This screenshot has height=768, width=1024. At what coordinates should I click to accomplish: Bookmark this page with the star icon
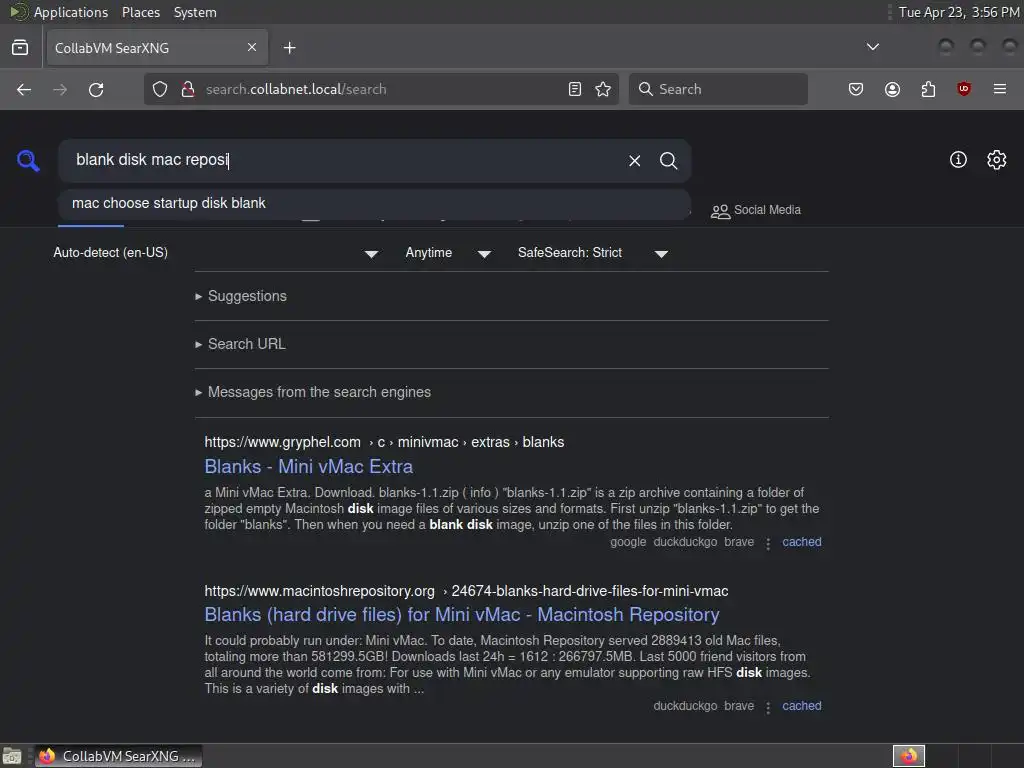point(603,89)
